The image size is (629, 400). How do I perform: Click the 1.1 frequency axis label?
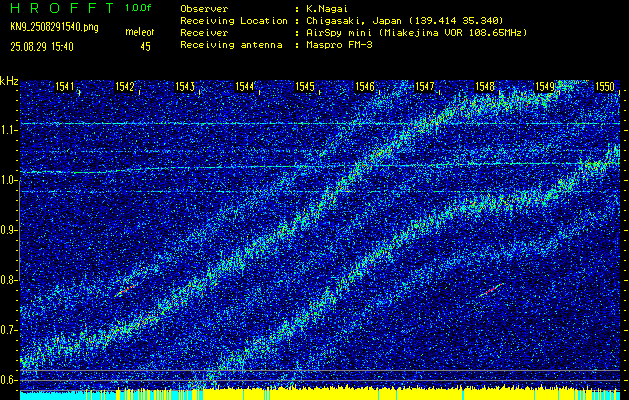[7, 130]
